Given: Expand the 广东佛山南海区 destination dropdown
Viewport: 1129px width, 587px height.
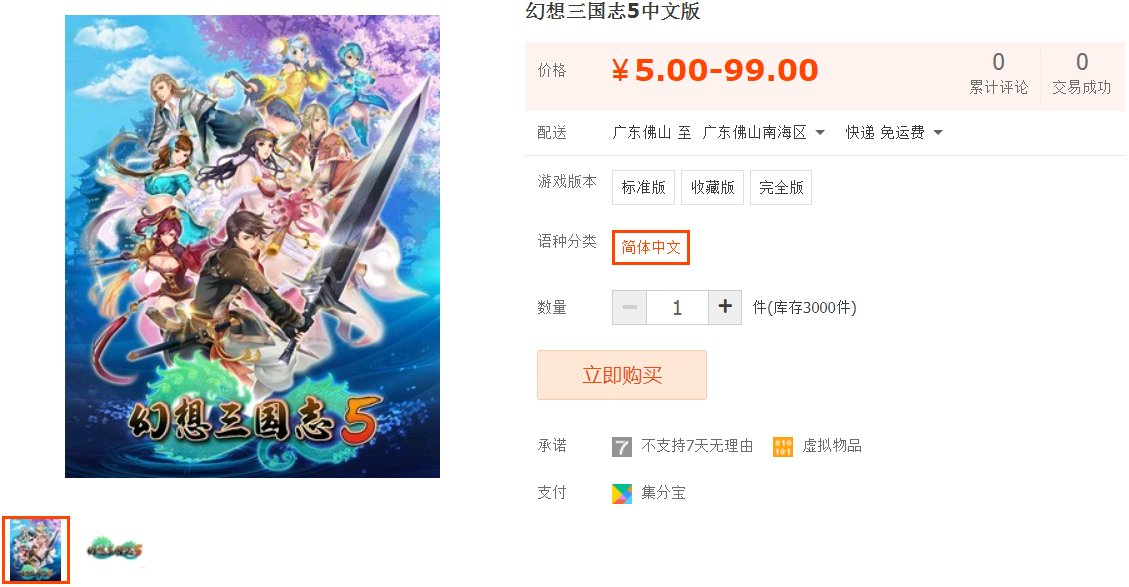Looking at the screenshot, I should tap(763, 133).
